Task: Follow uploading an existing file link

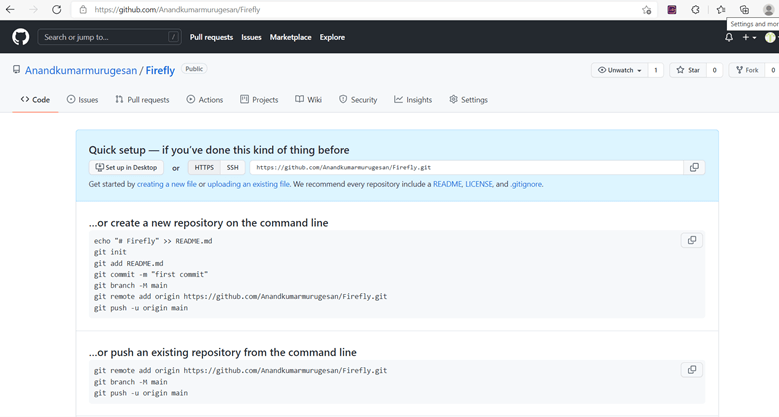Action: click(248, 184)
